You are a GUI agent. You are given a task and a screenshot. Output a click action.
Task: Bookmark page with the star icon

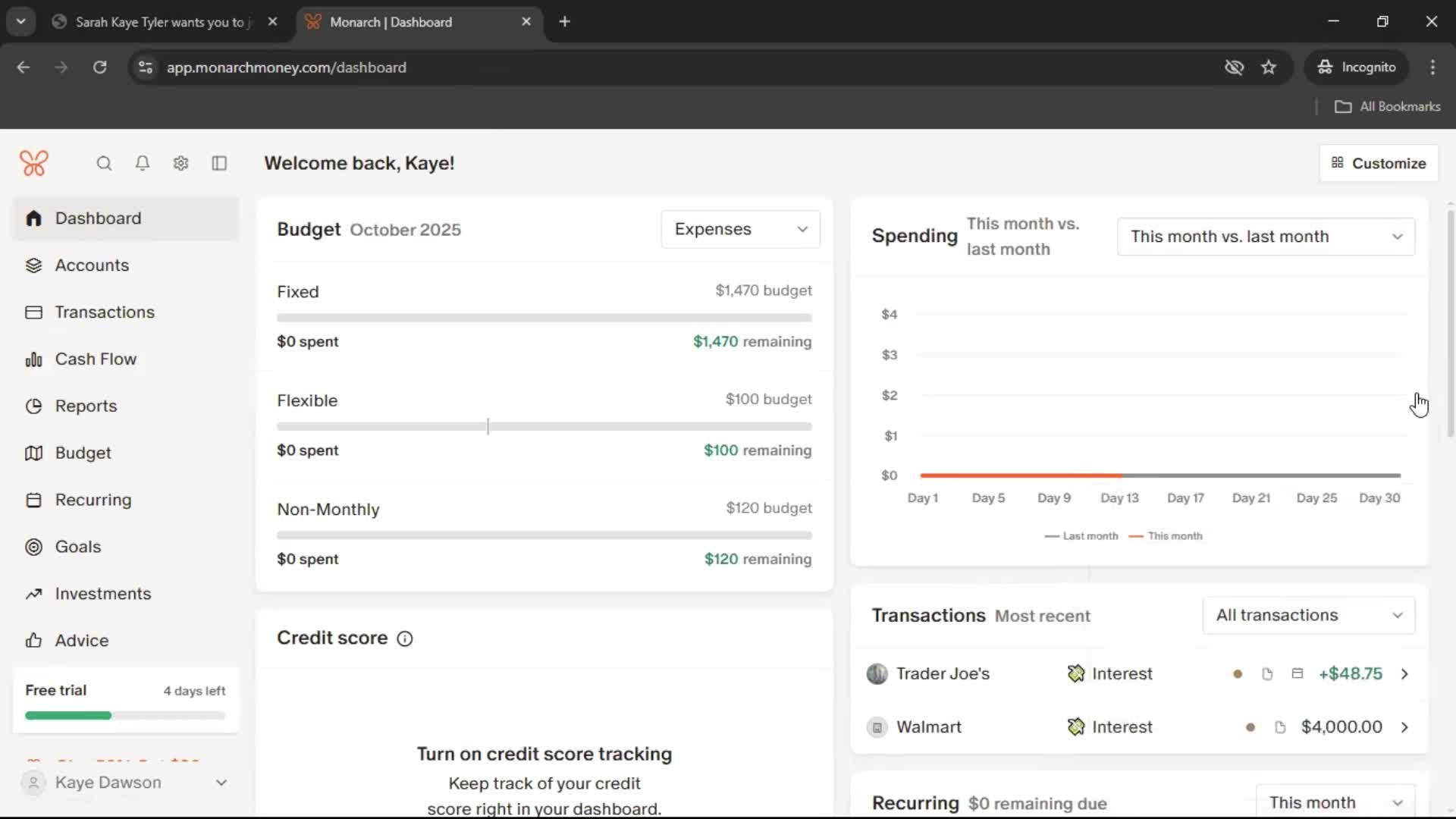coord(1269,67)
